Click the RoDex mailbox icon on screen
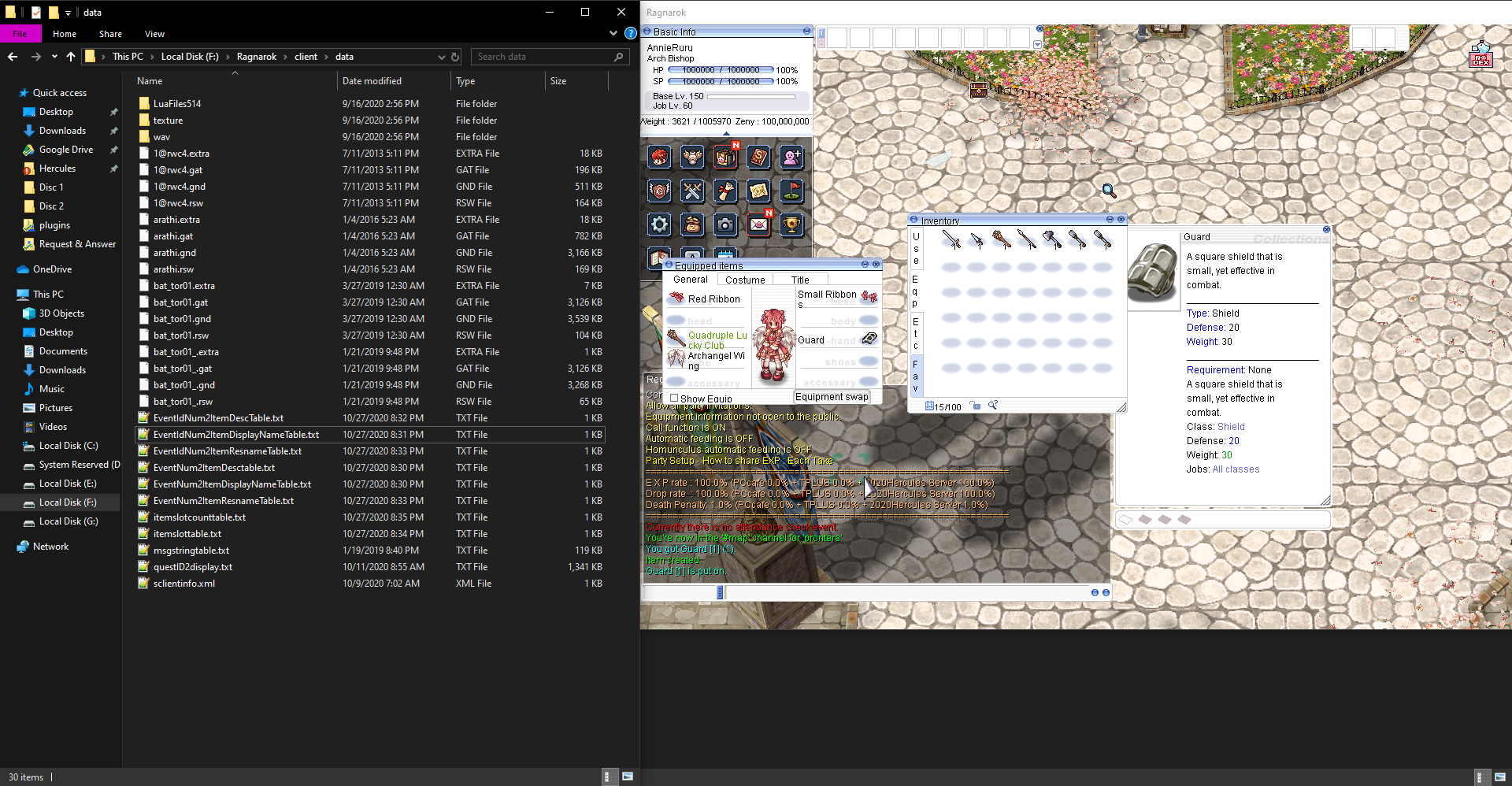This screenshot has height=786, width=1512. pyautogui.click(x=1480, y=55)
